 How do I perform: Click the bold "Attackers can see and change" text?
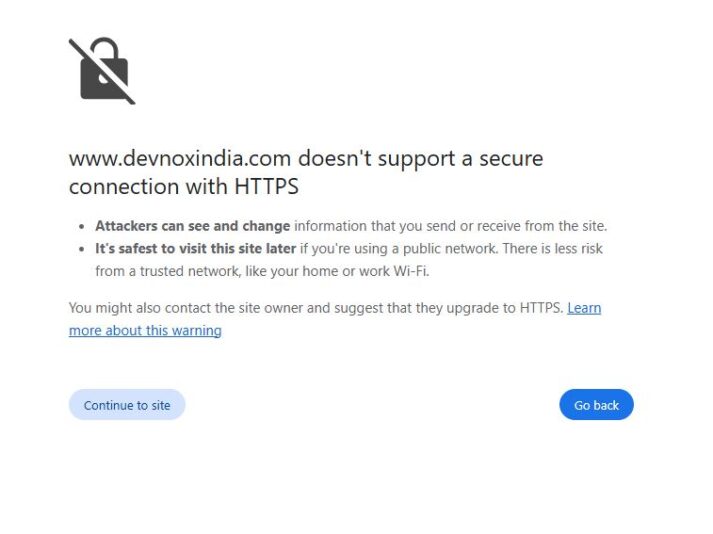pos(192,226)
